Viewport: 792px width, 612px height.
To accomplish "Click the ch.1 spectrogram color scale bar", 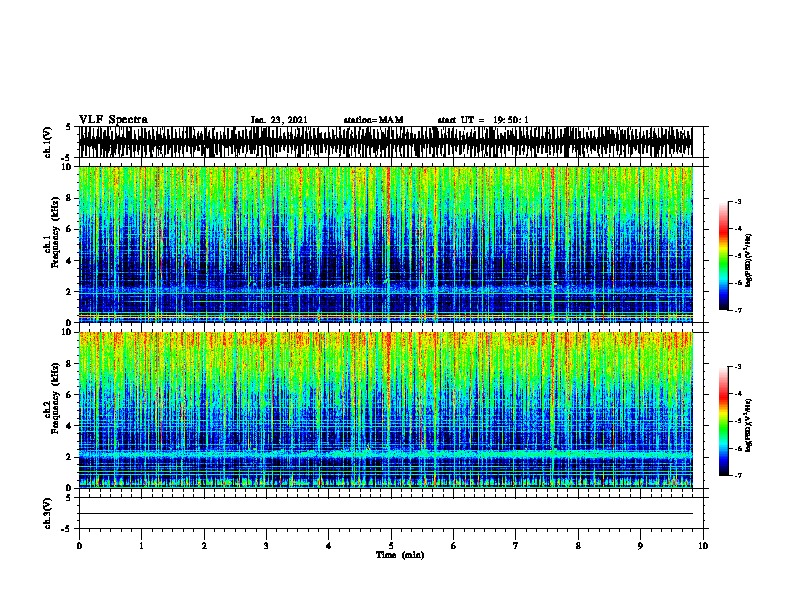I will (x=724, y=256).
